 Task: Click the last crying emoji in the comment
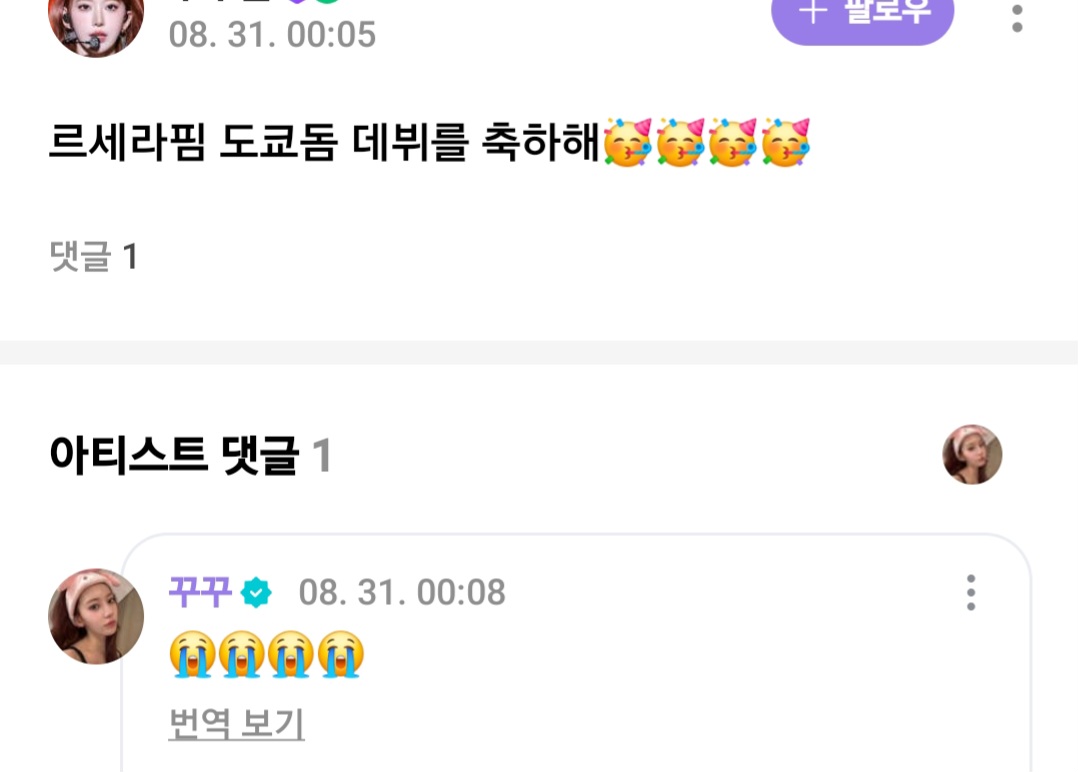[x=340, y=654]
